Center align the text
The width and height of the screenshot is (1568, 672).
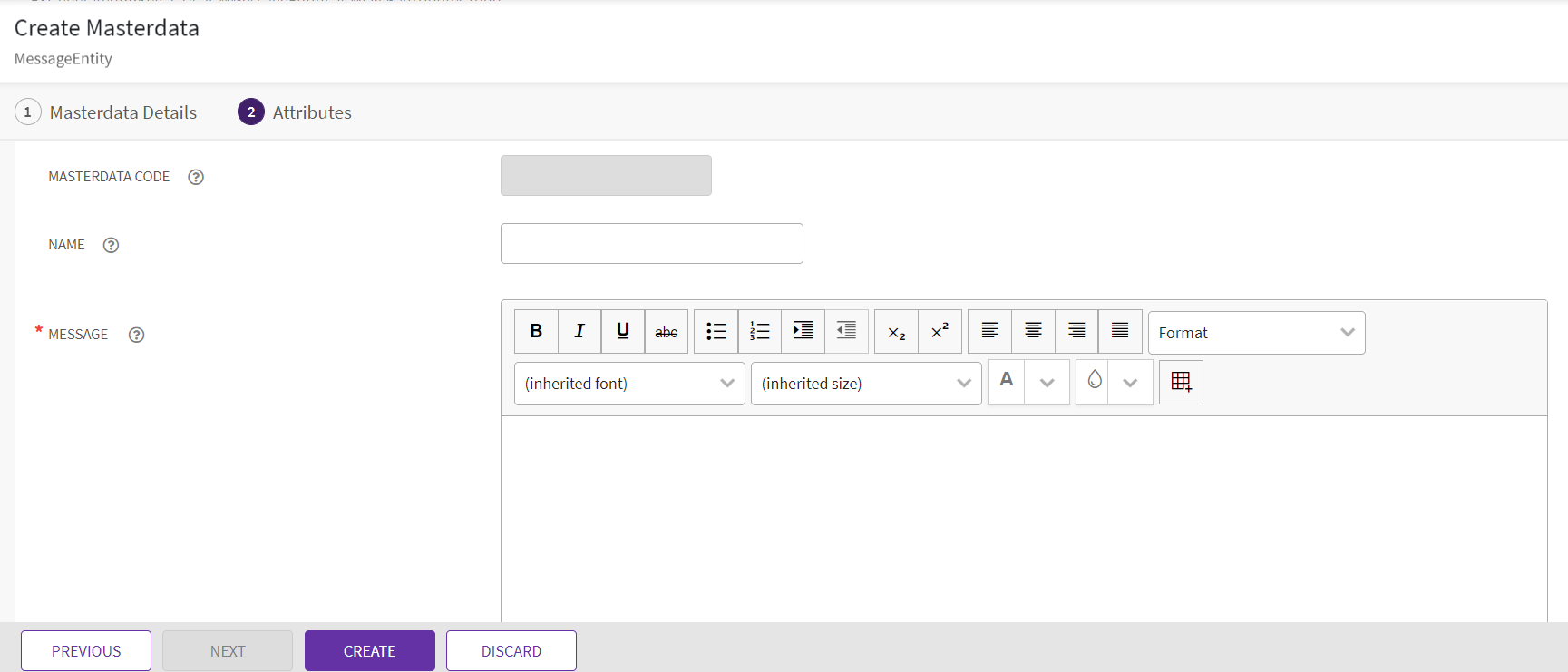coord(1033,332)
